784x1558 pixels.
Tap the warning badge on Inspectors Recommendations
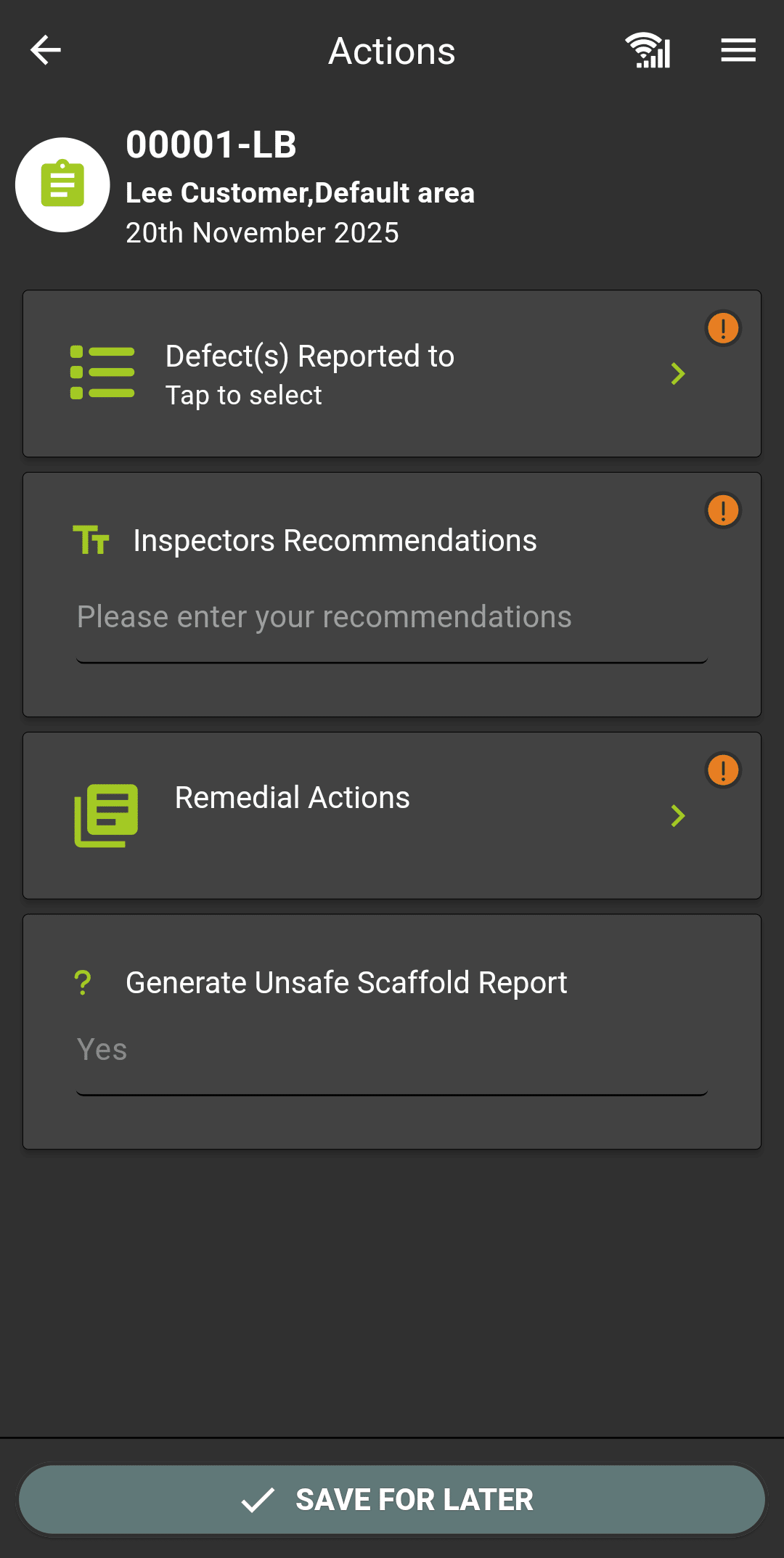click(x=723, y=510)
